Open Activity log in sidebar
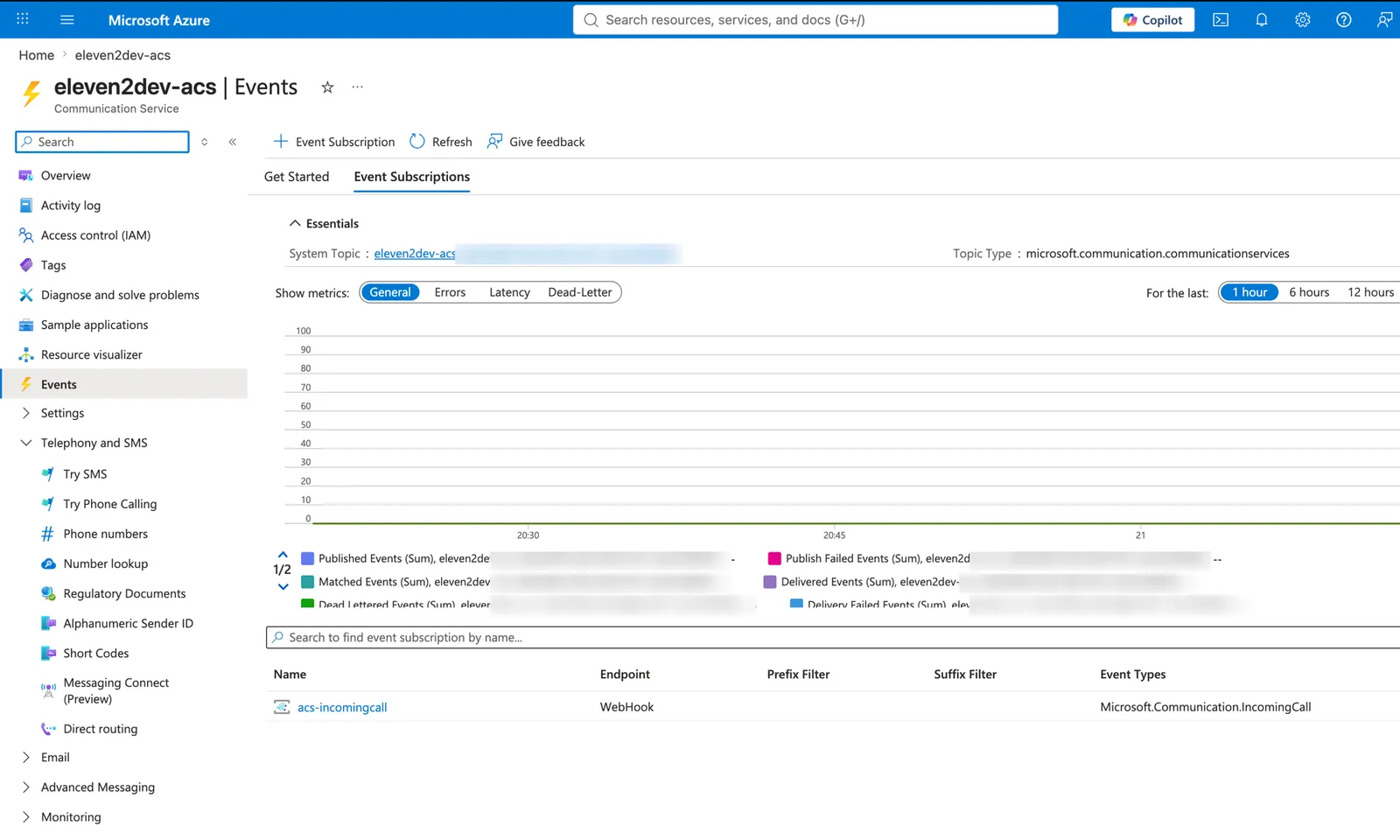This screenshot has height=840, width=1400. 71,205
